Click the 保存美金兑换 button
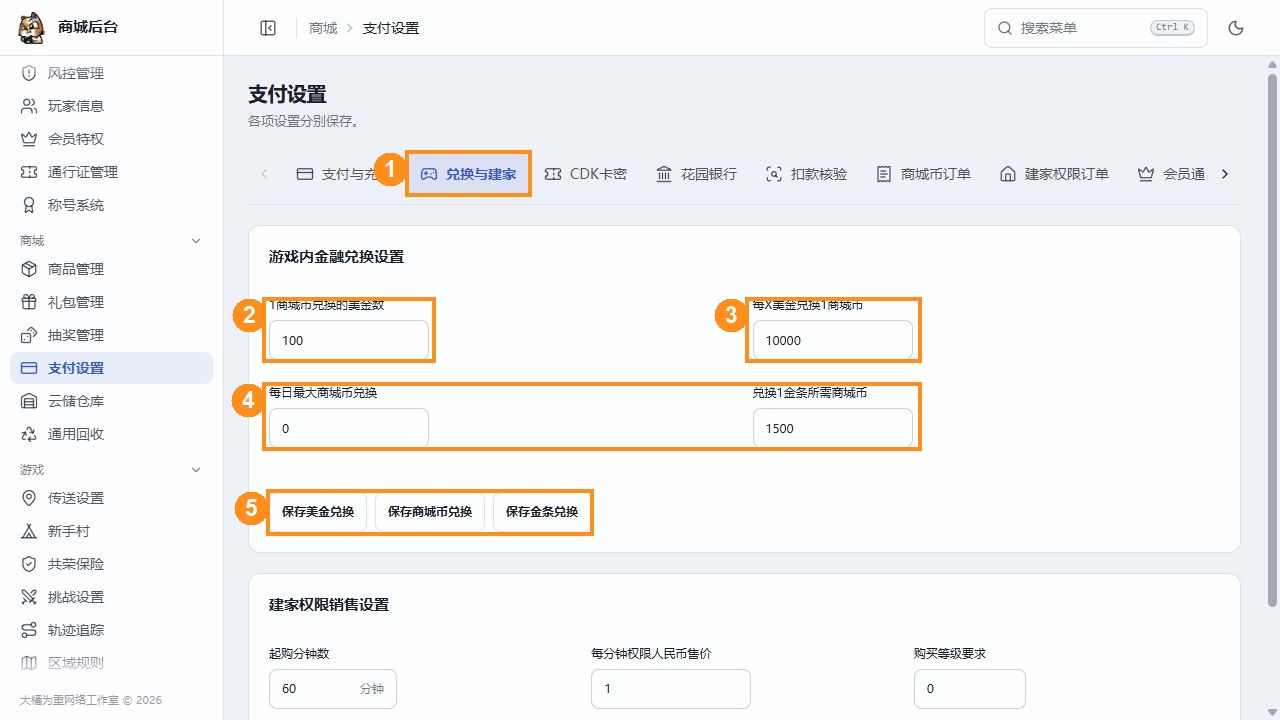Viewport: 1280px width, 720px height. click(318, 512)
